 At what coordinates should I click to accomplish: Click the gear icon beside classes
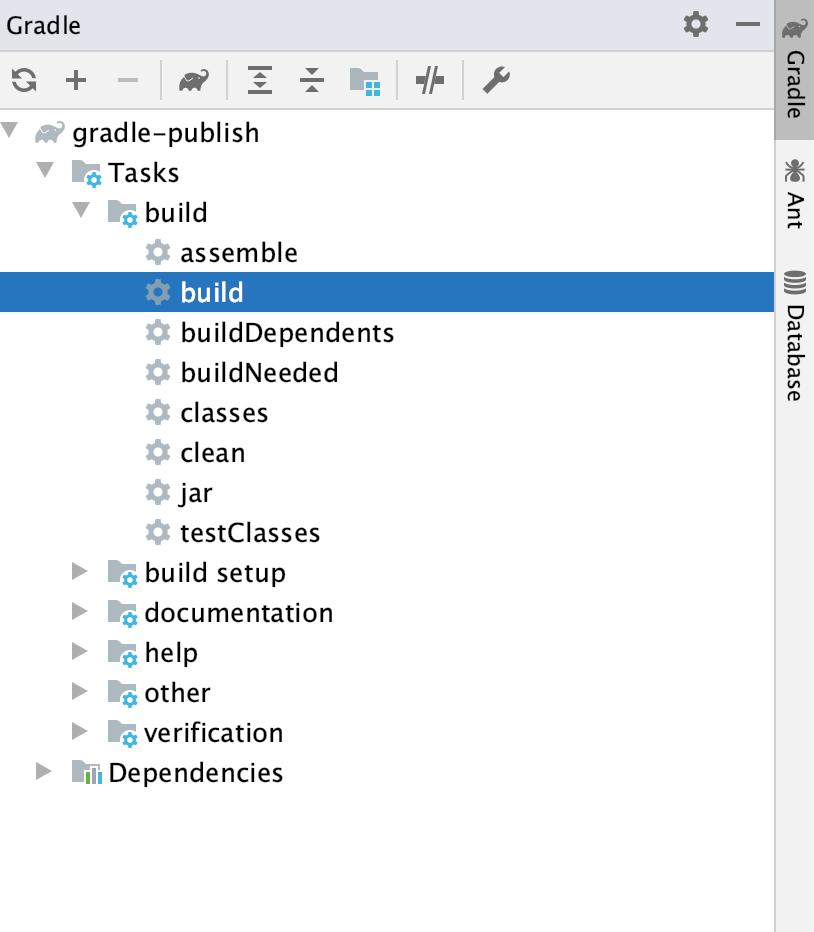(x=158, y=413)
